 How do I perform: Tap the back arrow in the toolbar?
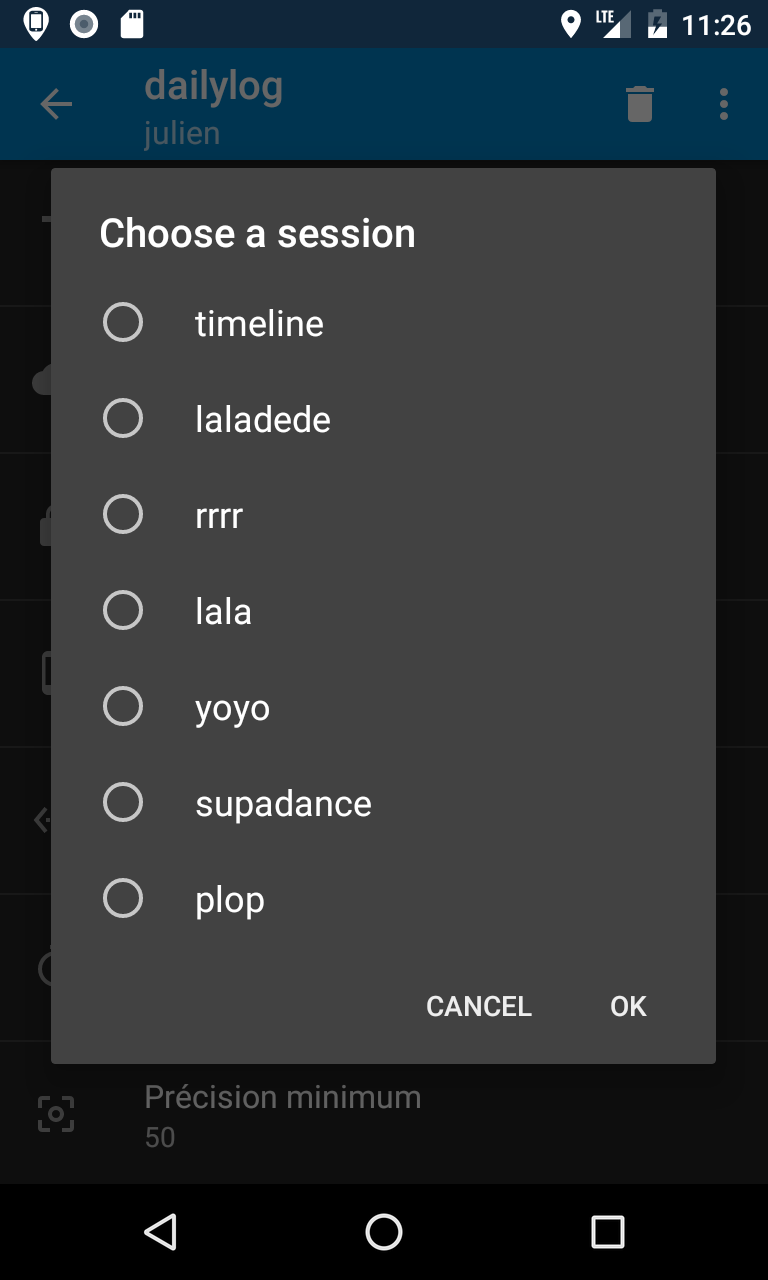click(56, 104)
